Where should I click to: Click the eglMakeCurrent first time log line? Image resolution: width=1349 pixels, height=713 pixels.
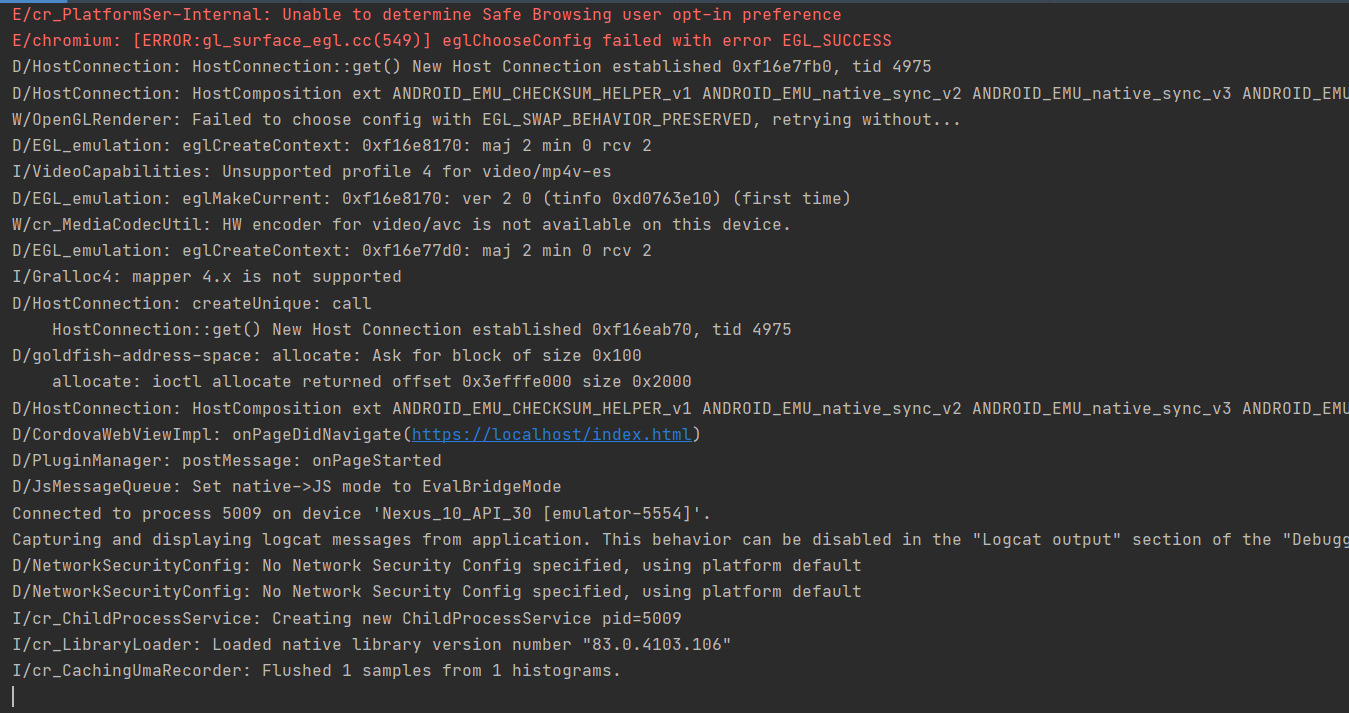click(x=432, y=198)
